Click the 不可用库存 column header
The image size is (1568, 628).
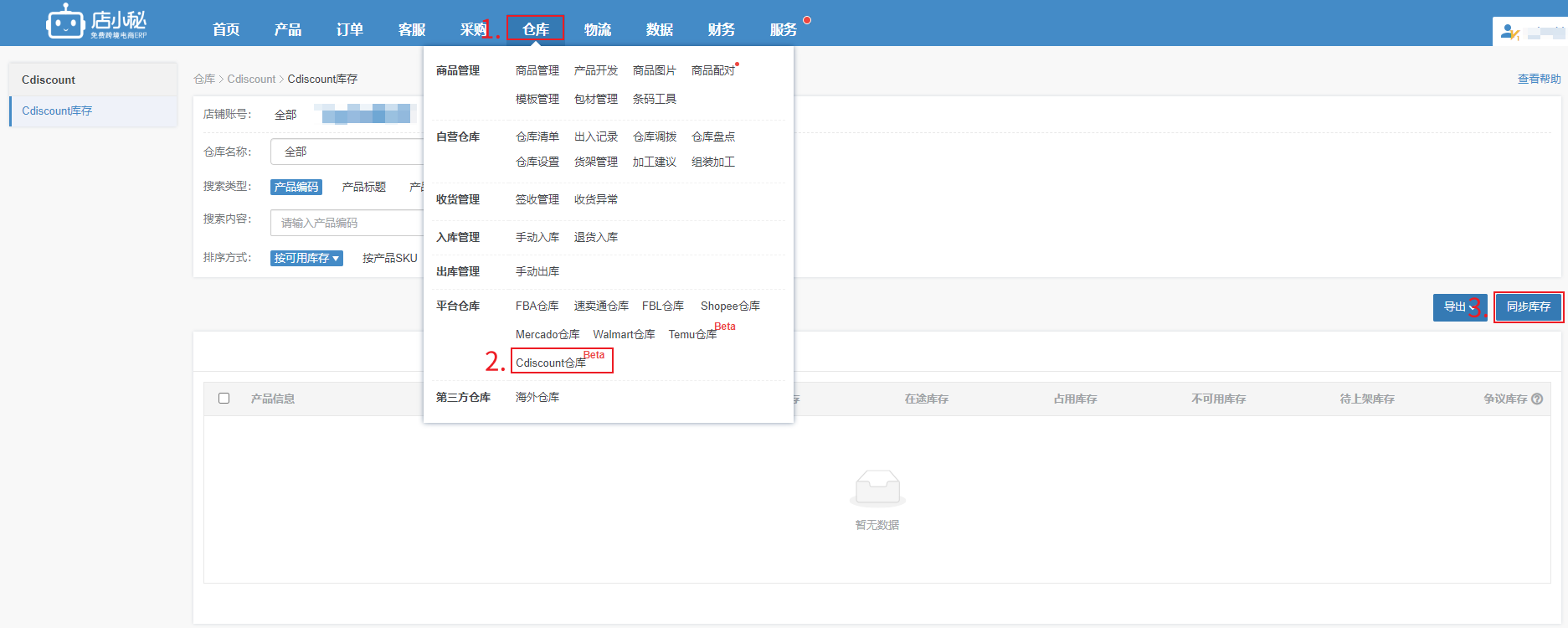[x=1219, y=399]
